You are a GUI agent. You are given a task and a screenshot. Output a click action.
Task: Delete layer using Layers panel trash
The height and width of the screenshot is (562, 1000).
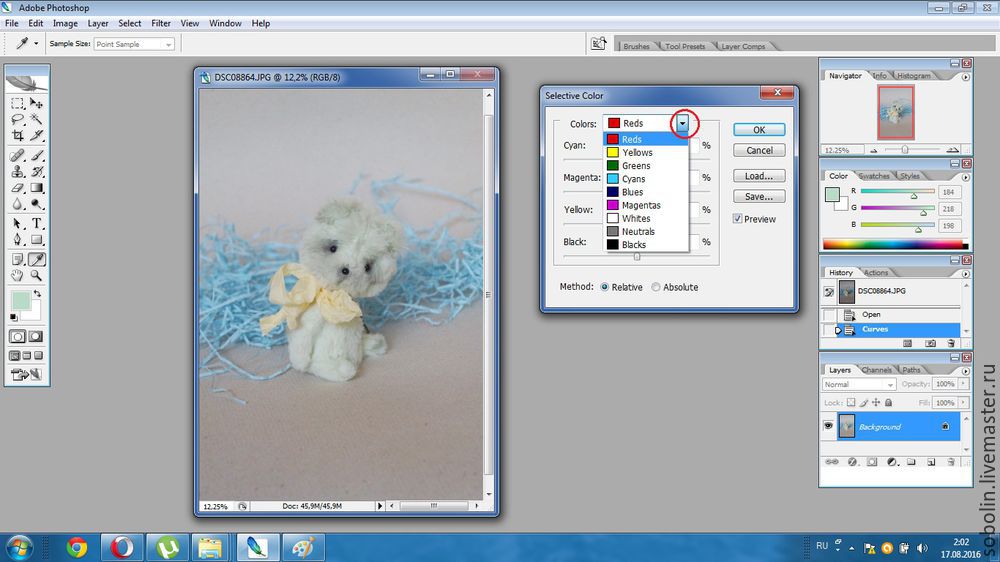tap(951, 462)
